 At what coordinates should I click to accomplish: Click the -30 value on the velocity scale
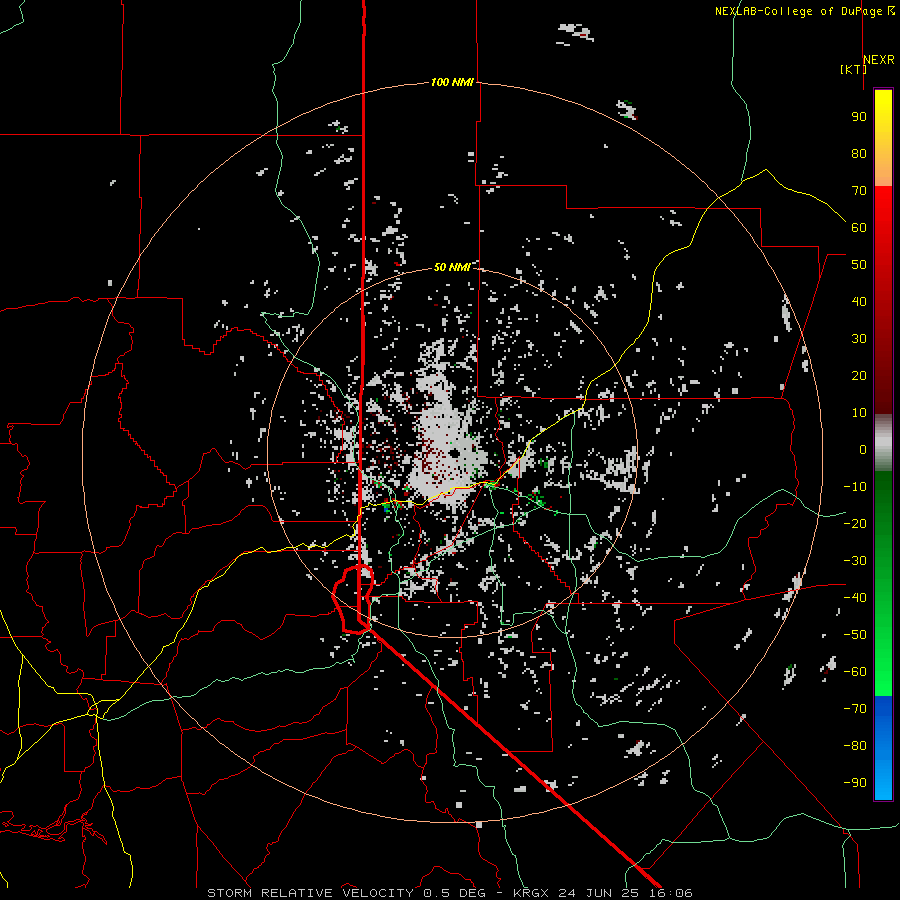[855, 561]
